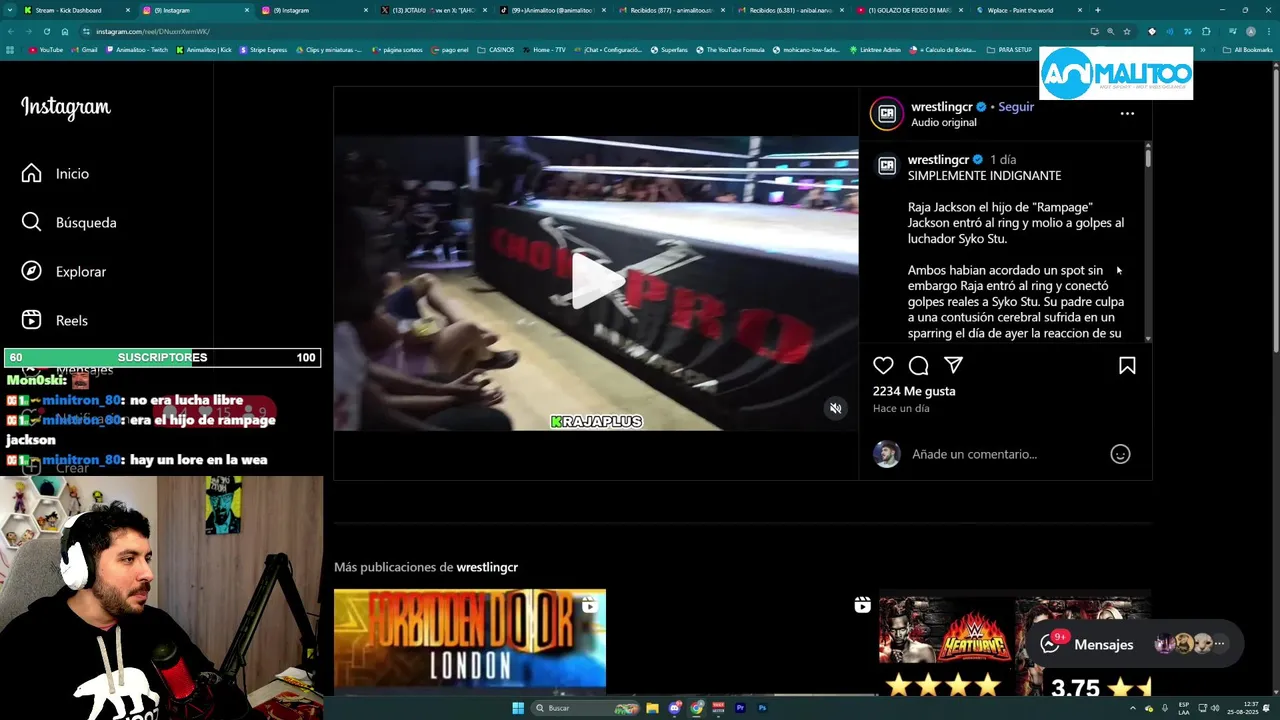Click the comment speech bubble icon
Screen dimensions: 1280x720
[919, 366]
